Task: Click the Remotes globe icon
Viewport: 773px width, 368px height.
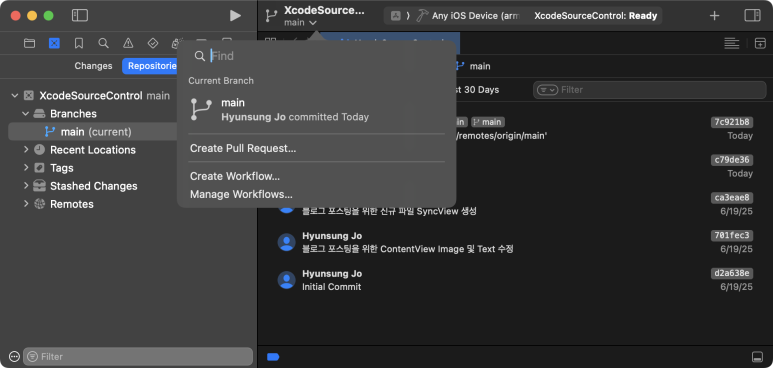Action: 39,204
